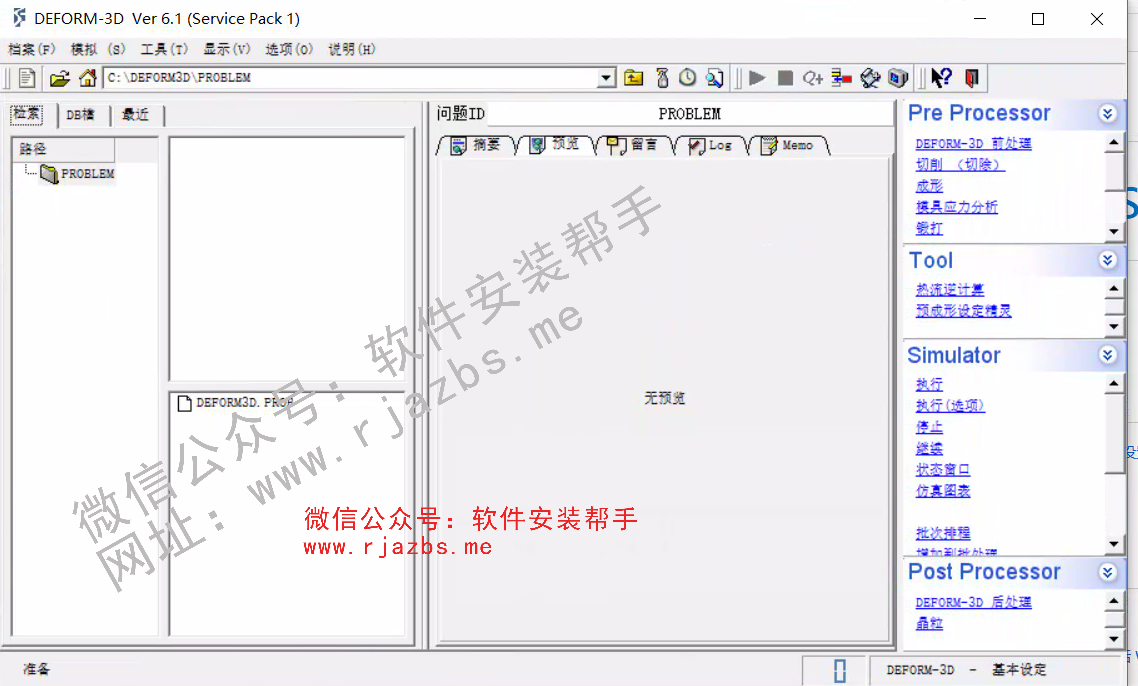
Task: Open DEFORM-3D 后处理 link
Action: point(973,602)
